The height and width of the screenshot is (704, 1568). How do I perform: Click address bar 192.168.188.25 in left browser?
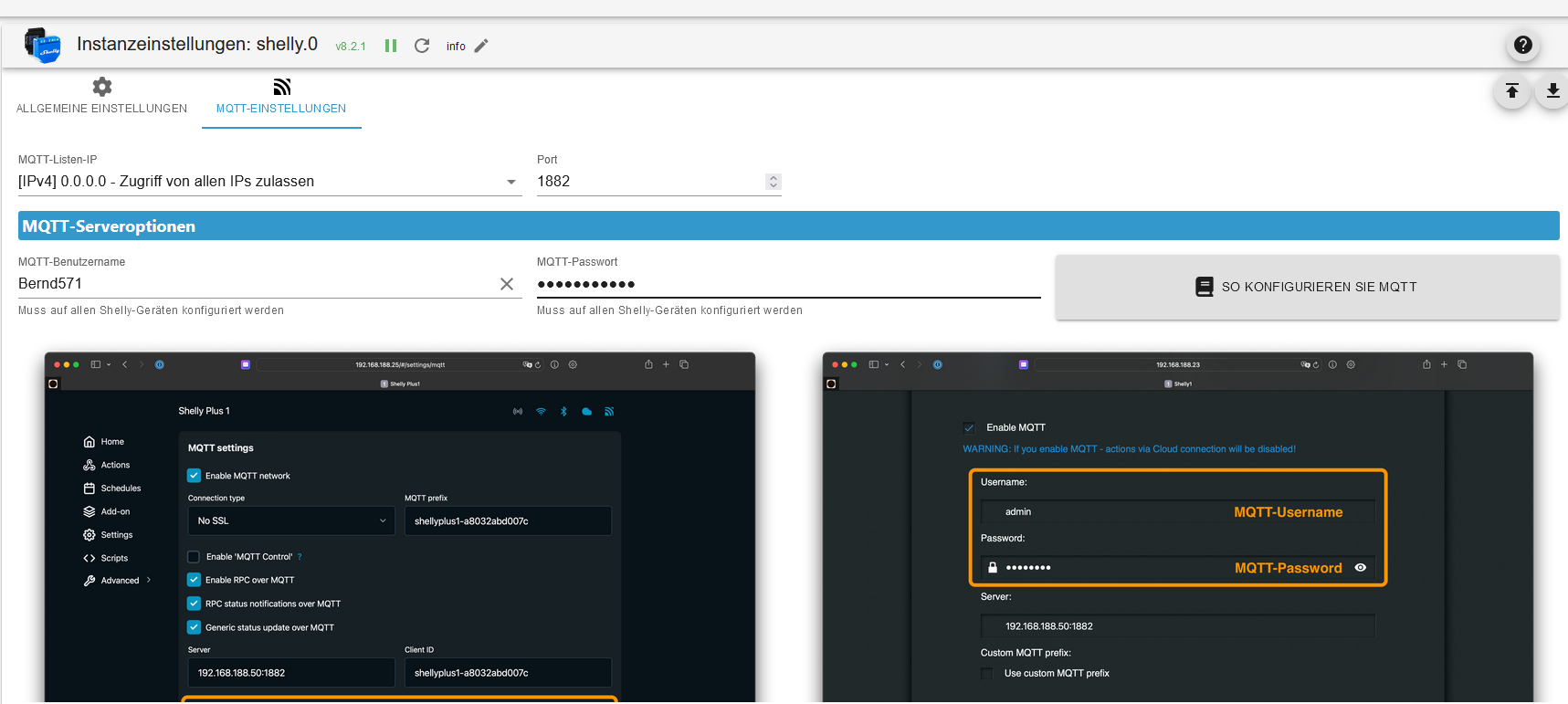tap(400, 364)
